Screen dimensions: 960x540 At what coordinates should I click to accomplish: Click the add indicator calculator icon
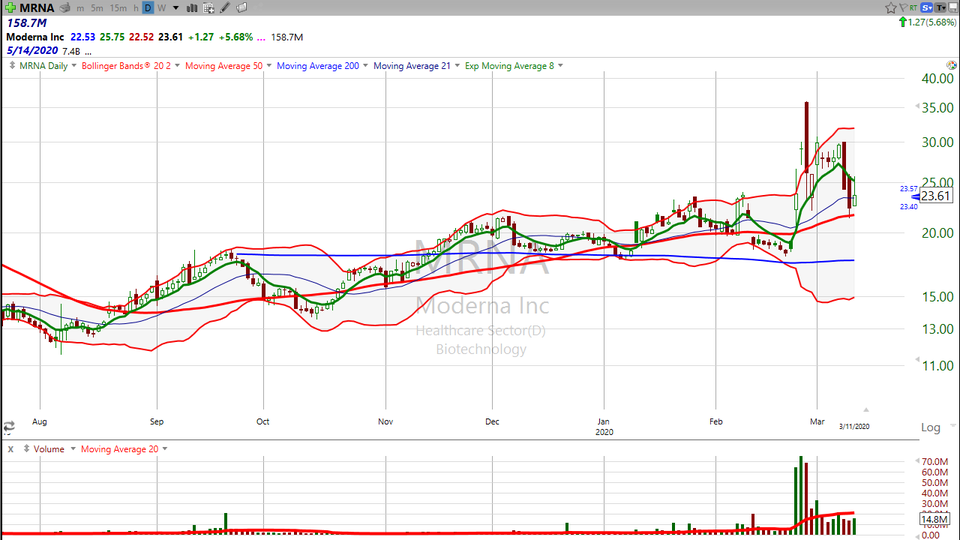point(209,8)
